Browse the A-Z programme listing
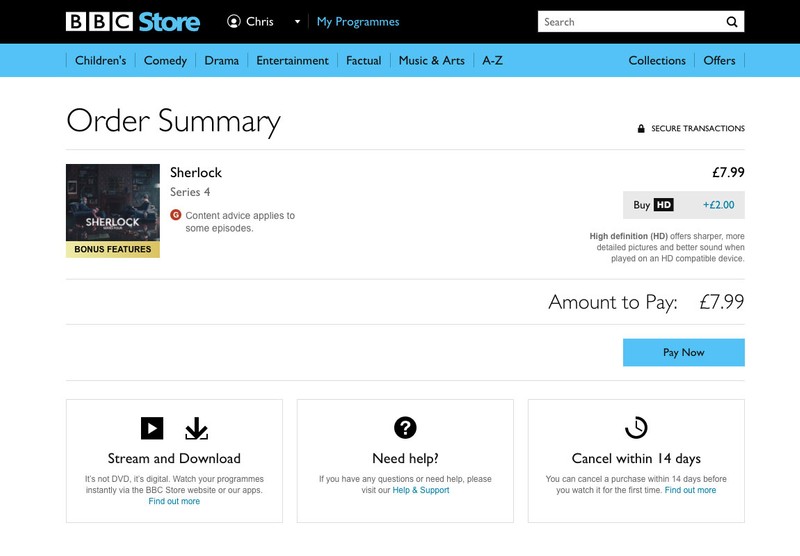This screenshot has height=556, width=800. click(492, 61)
